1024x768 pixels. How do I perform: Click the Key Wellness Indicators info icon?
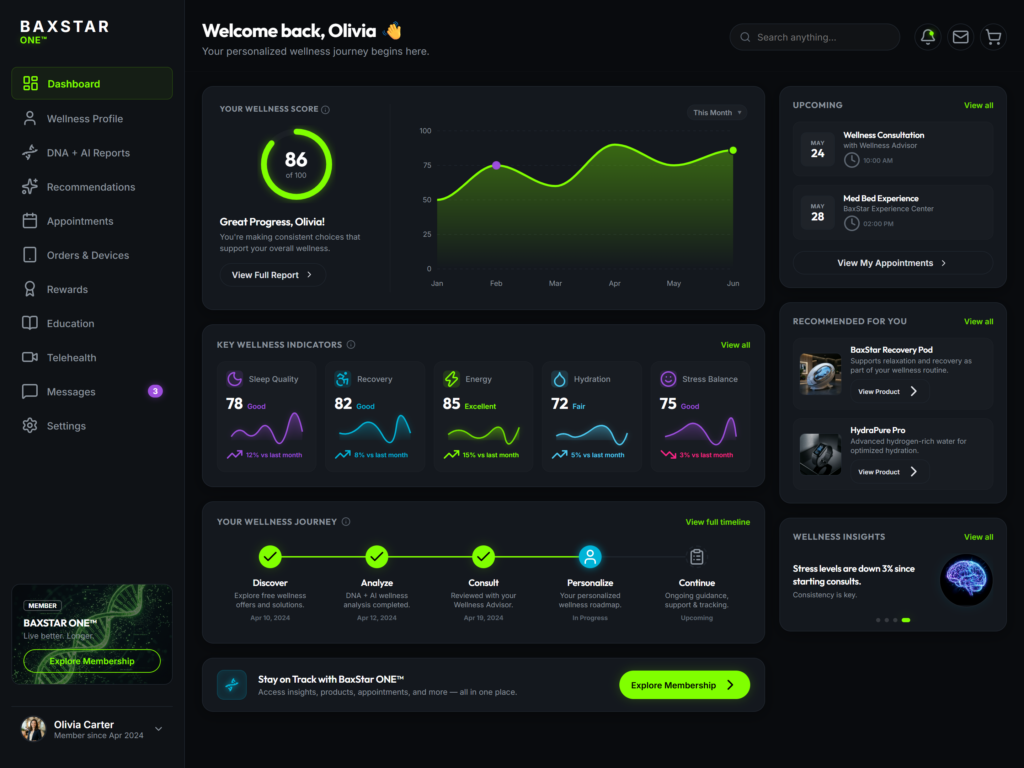pos(351,345)
